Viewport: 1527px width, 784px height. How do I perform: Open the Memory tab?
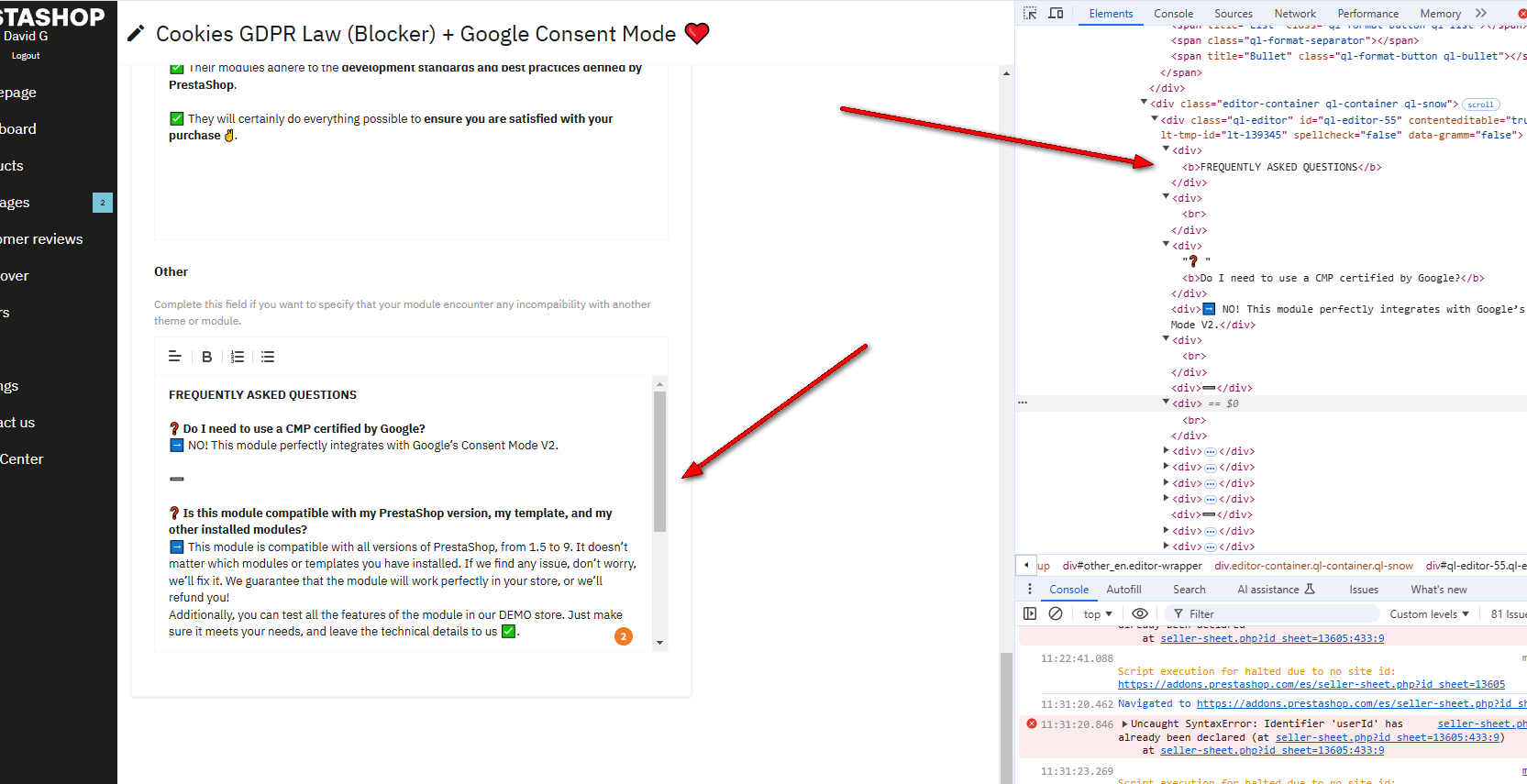1441,14
